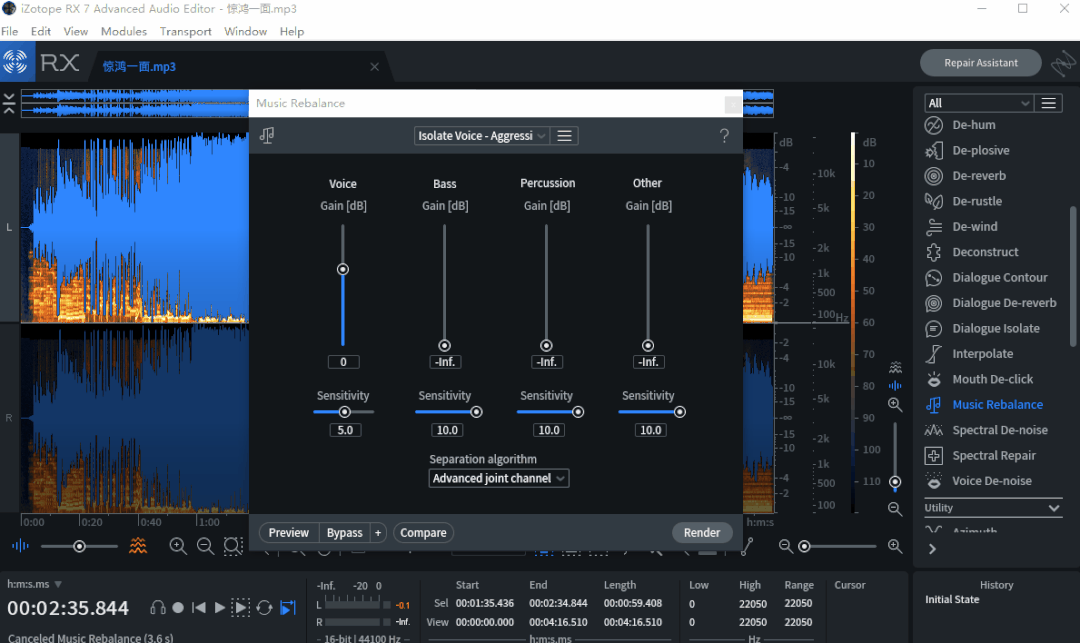Viewport: 1080px width, 643px height.
Task: Click the plus button beside Bypass
Action: pos(377,533)
